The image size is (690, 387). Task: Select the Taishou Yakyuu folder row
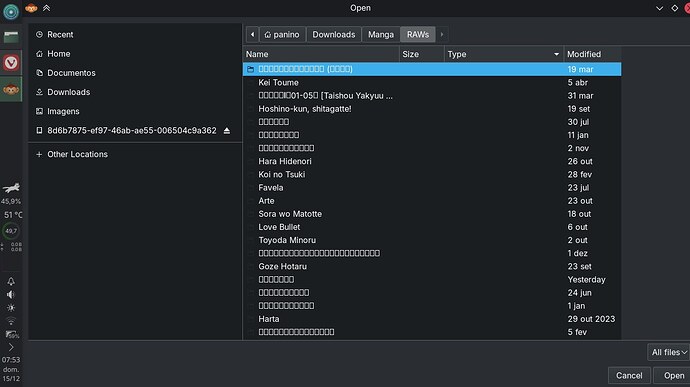tap(432, 96)
